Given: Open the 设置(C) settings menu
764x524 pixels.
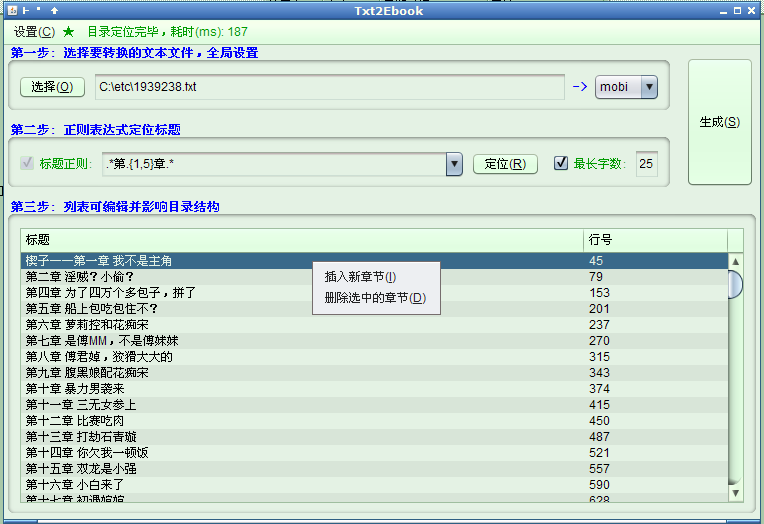Looking at the screenshot, I should 34,32.
